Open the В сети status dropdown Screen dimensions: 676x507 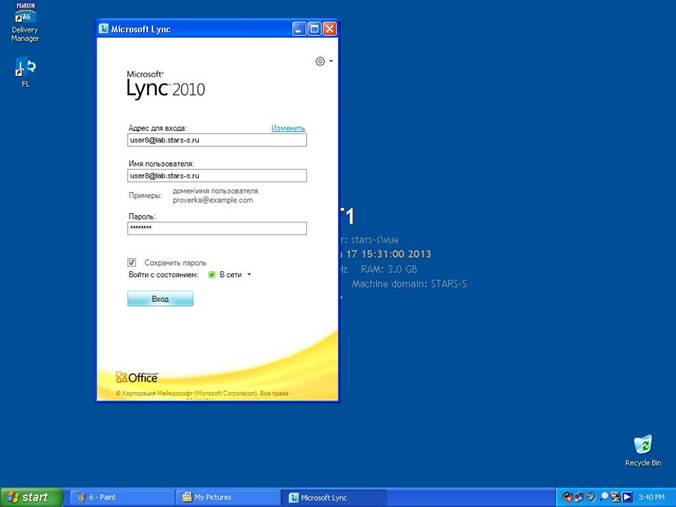[230, 275]
